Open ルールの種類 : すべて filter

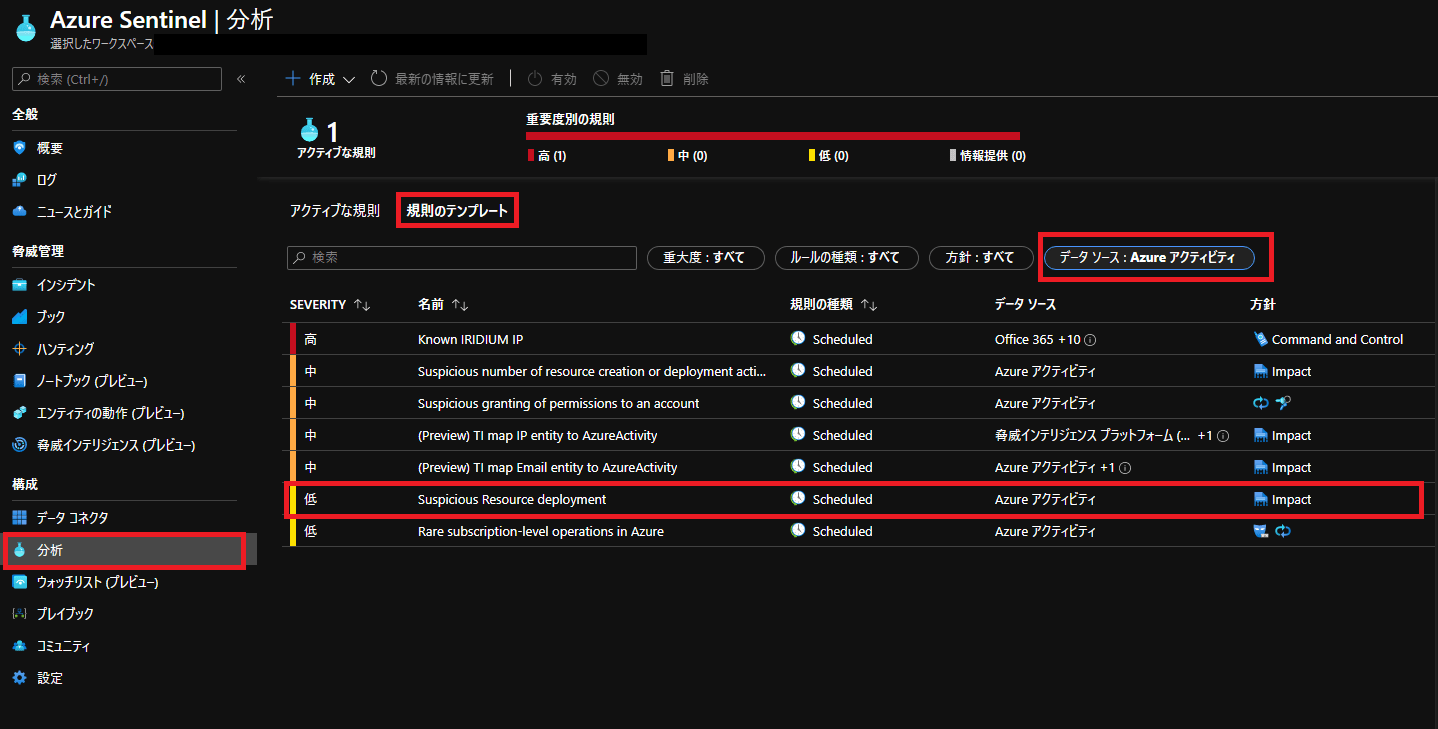pyautogui.click(x=846, y=257)
